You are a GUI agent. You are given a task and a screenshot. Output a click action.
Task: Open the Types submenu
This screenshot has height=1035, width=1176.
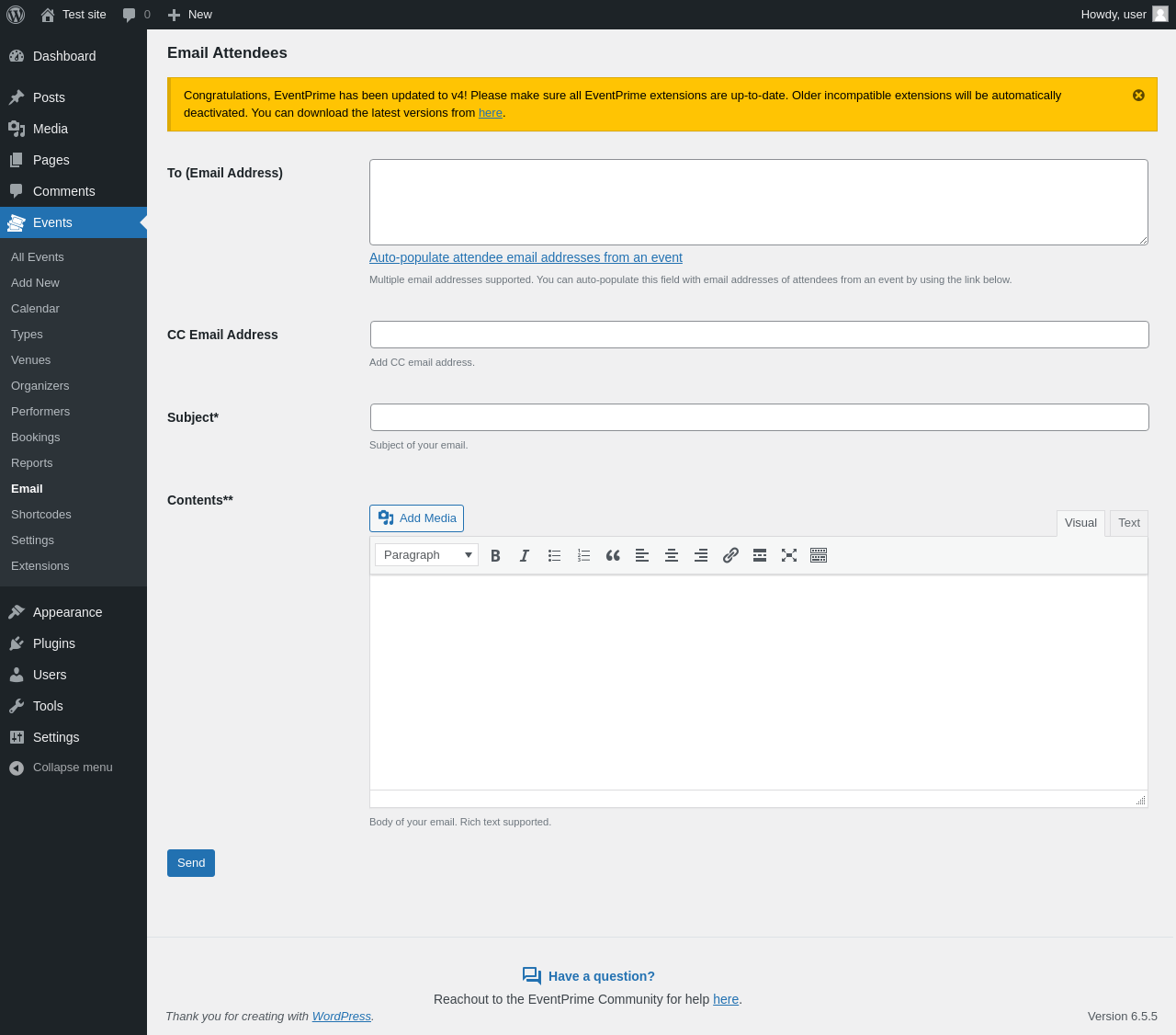[73, 335]
